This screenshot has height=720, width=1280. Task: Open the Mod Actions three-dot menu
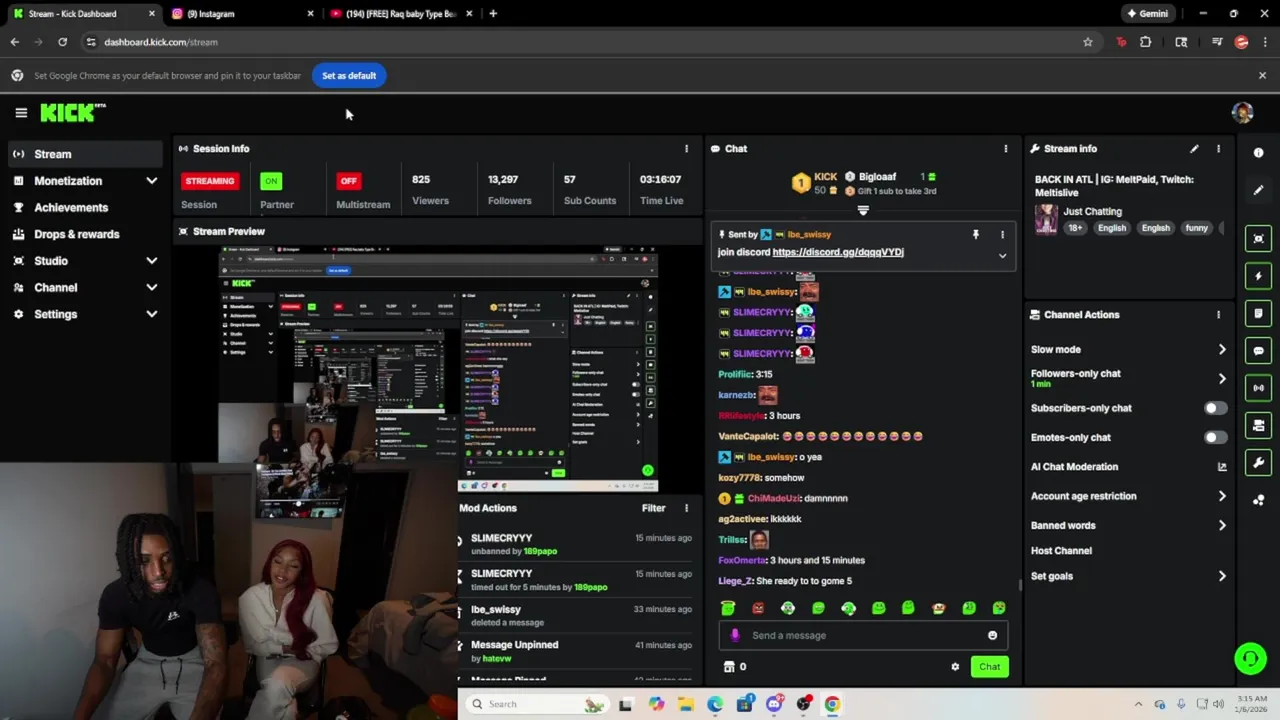[686, 508]
